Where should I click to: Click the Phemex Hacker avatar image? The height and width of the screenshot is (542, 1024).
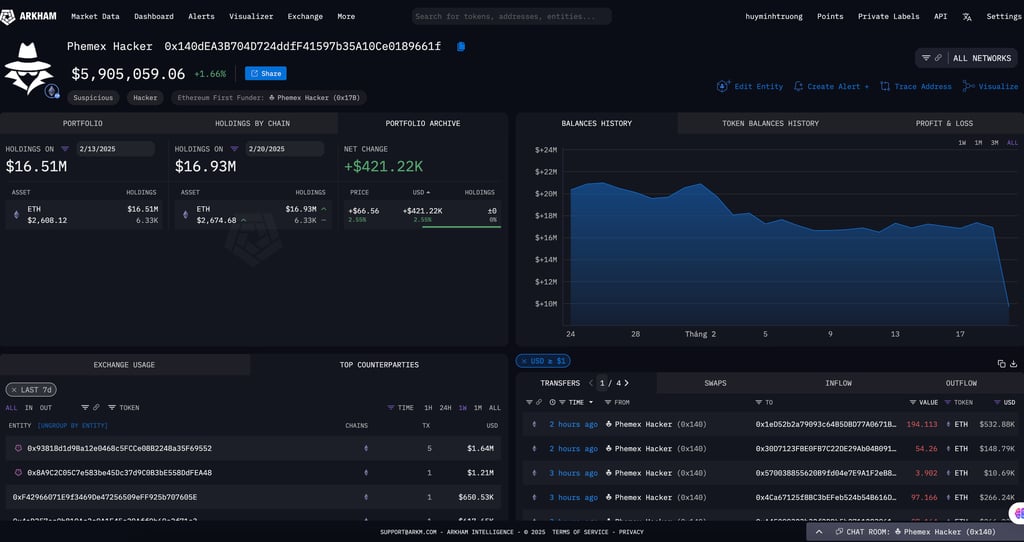tap(28, 69)
